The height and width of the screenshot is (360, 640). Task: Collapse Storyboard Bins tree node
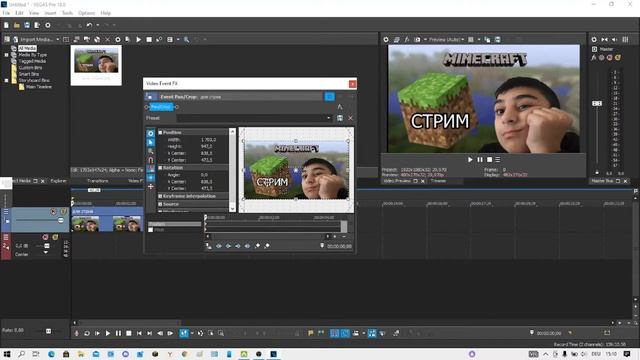[x=6, y=80]
